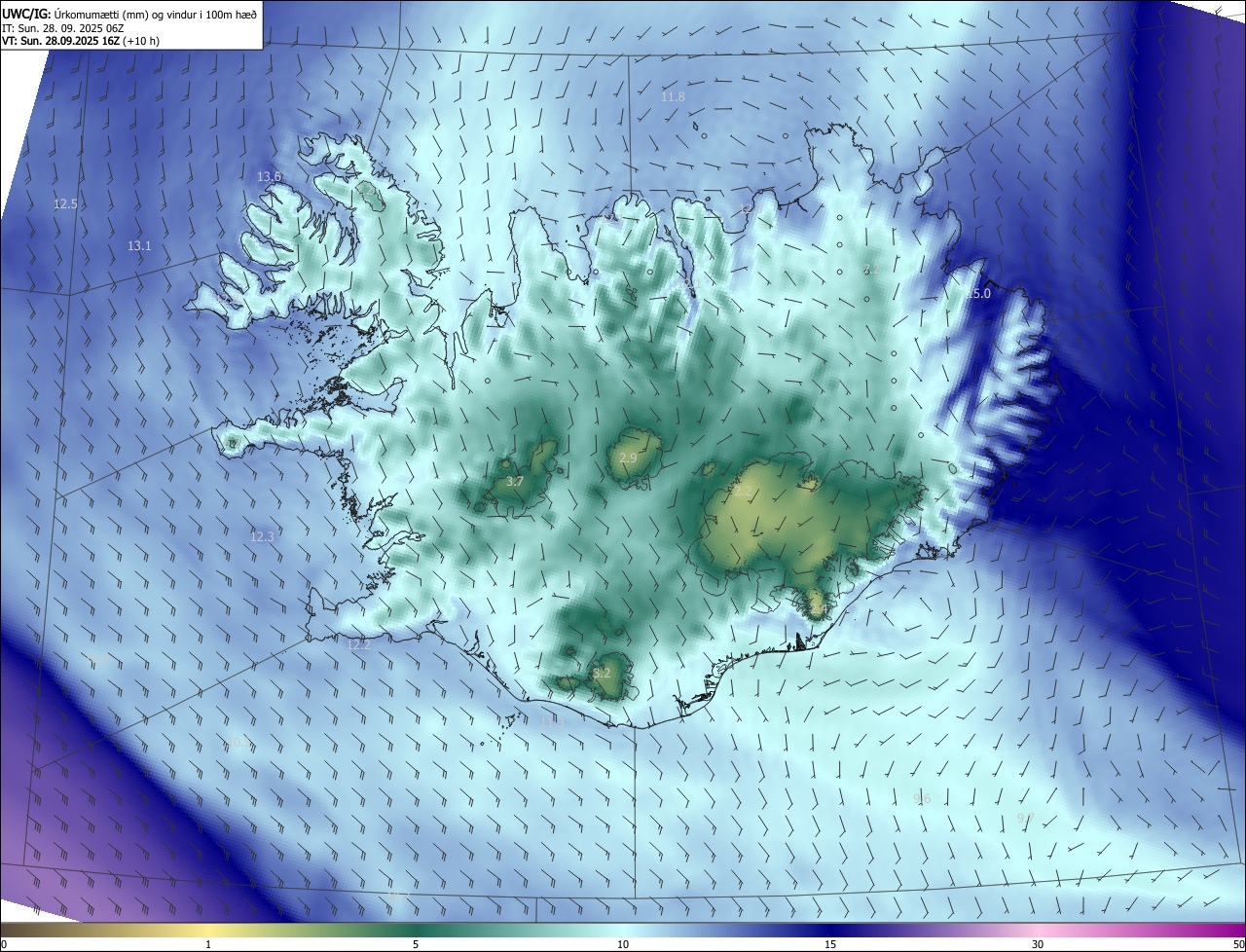The height and width of the screenshot is (952, 1246).
Task: Click the initial time line 'IT: Sun. 28. 09. 2025 06Z'
Action: tap(62, 28)
